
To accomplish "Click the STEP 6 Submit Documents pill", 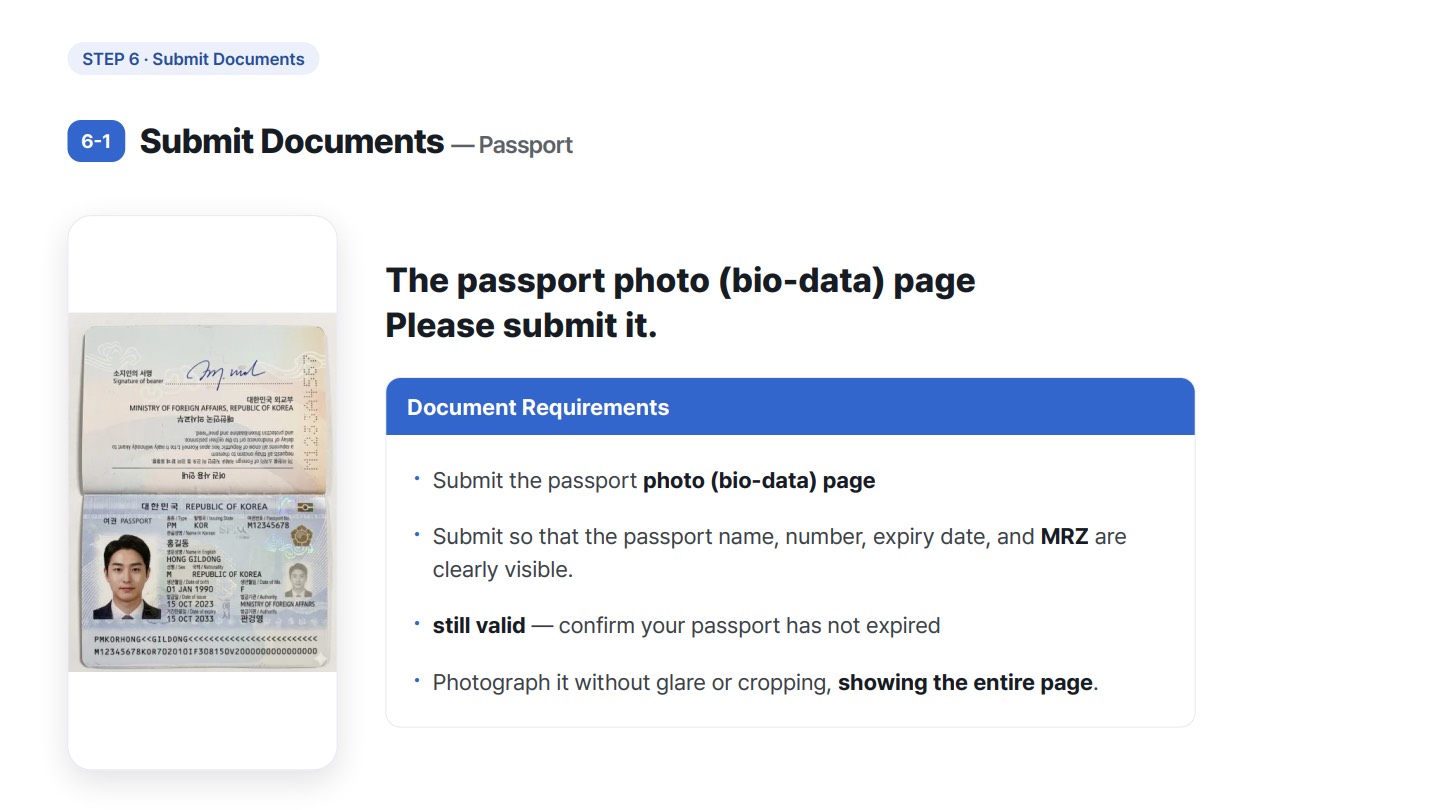I will [193, 59].
